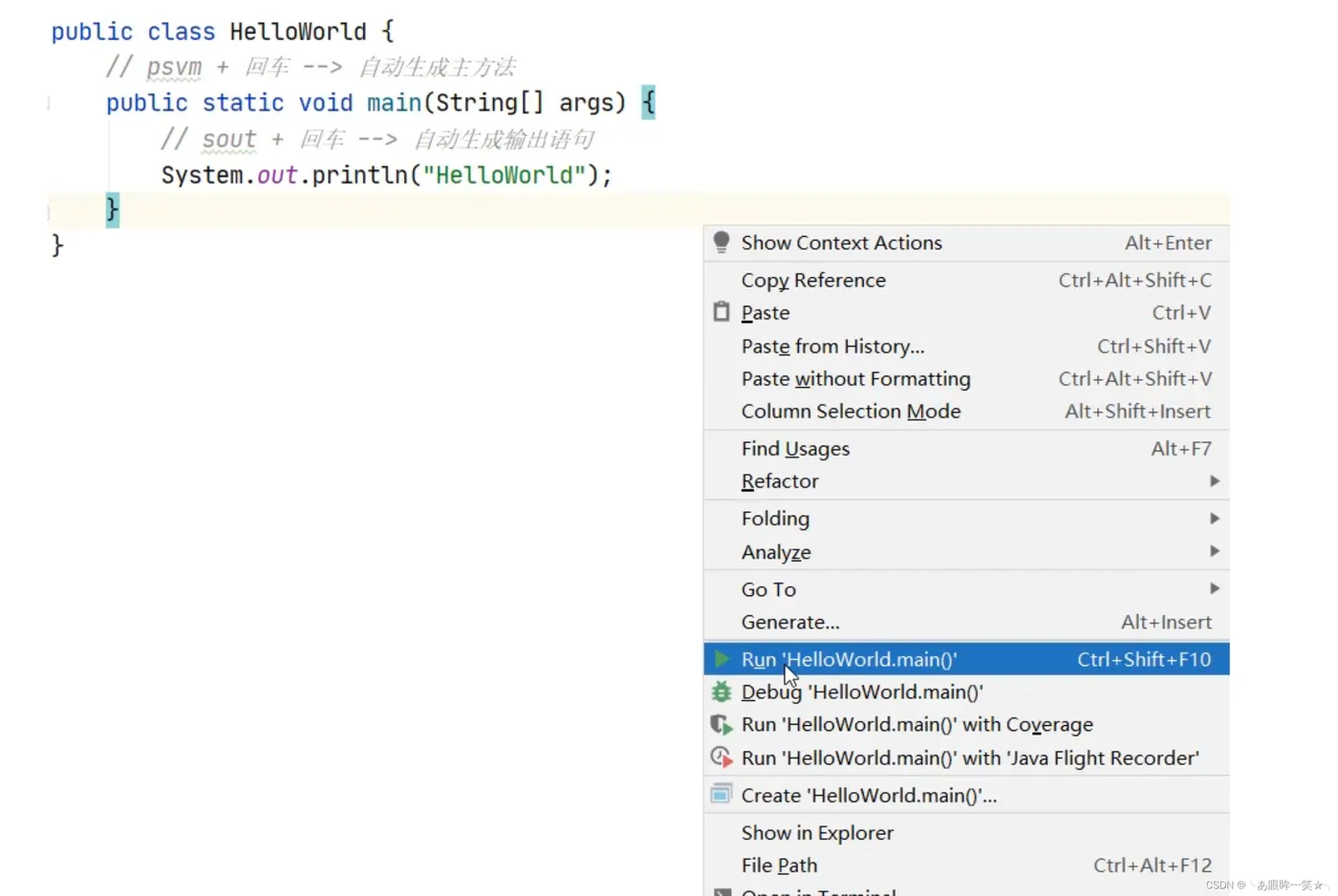Screen dimensions: 1338x896
Task: Choose Show Context Actions from menu
Action: coord(966,243)
